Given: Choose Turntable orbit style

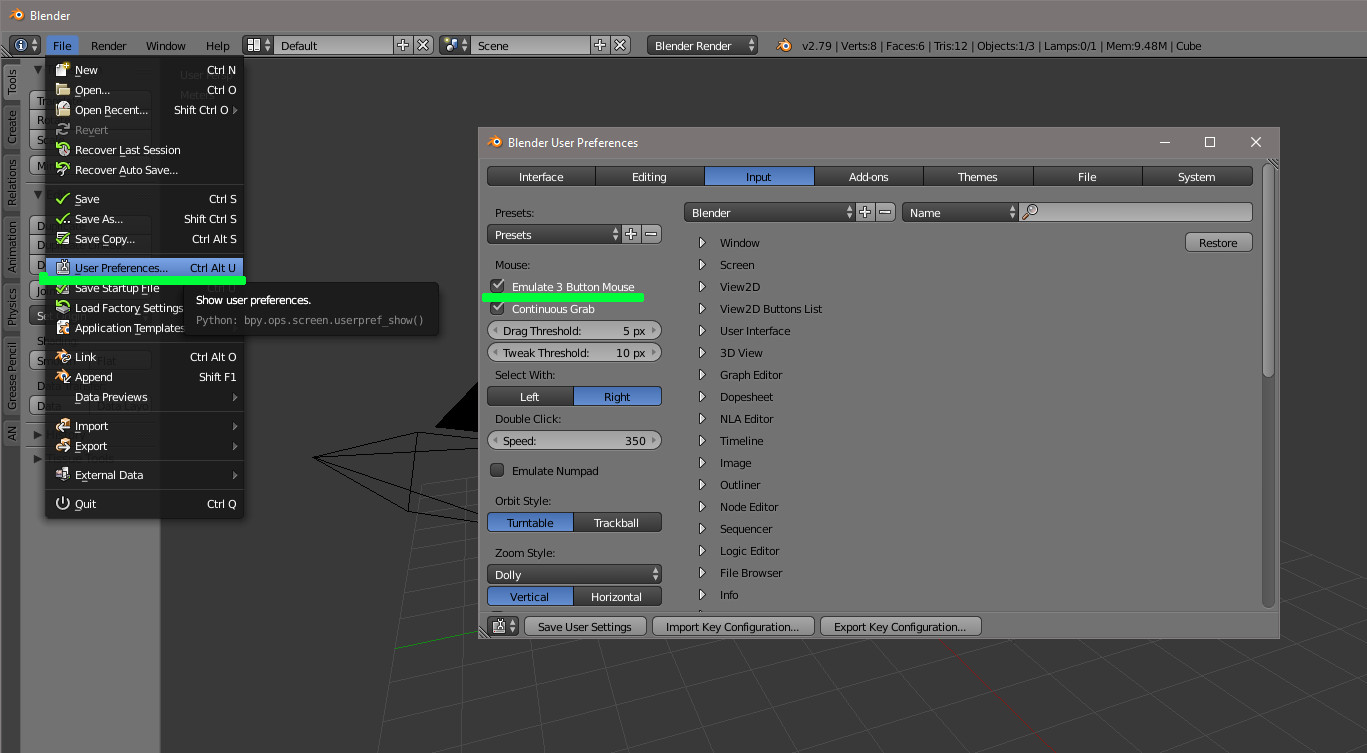Looking at the screenshot, I should tap(530, 523).
